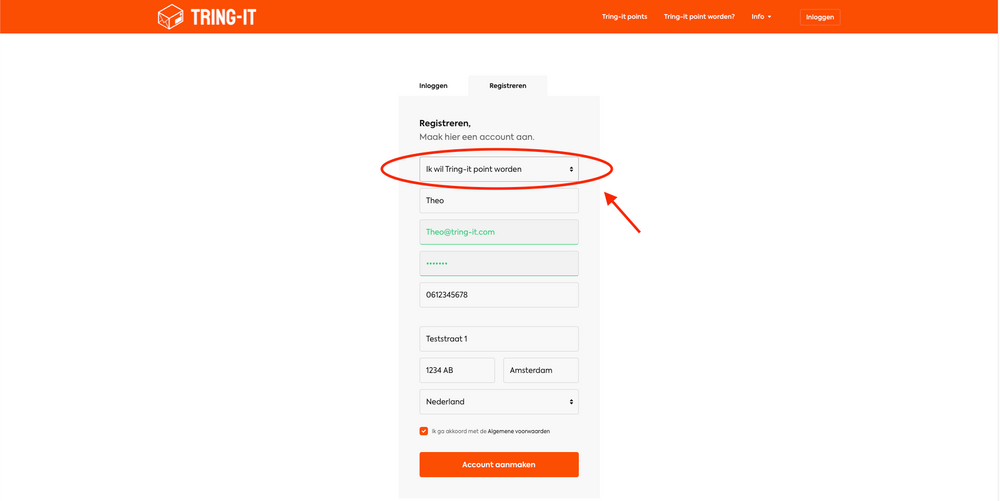Screen dimensions: 1000x501
Task: Focus the name field containing Theo
Action: point(499,201)
